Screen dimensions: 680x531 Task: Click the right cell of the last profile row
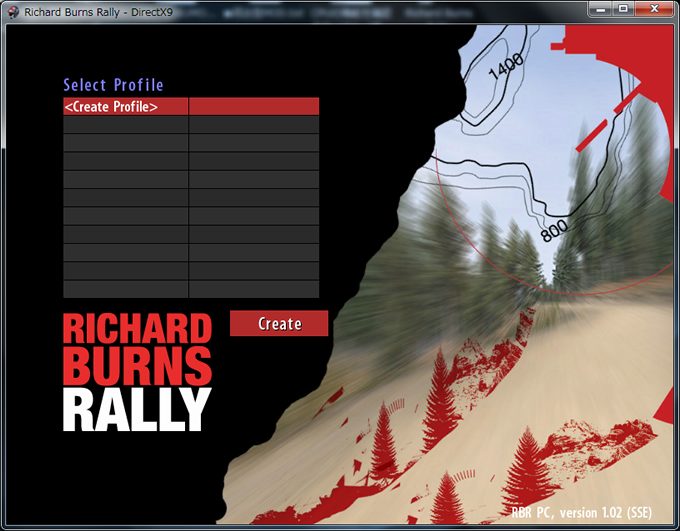(254, 289)
